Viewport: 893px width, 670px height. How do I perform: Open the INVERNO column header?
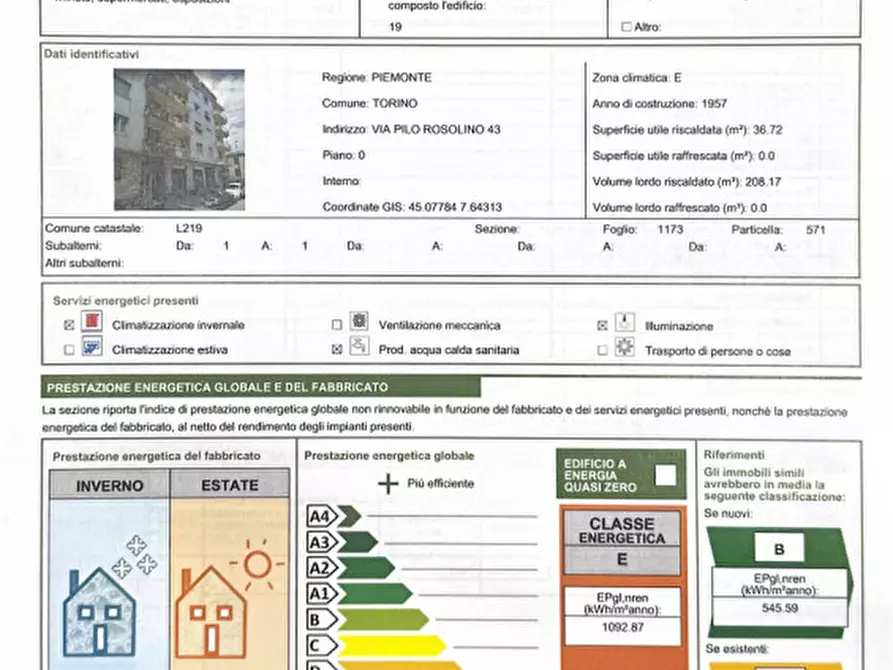[109, 486]
